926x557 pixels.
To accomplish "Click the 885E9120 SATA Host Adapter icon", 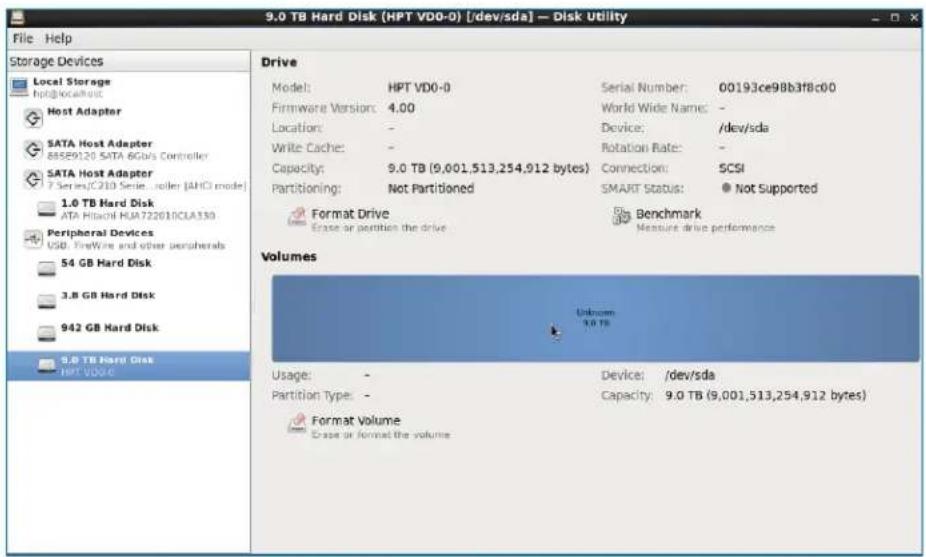I will (x=33, y=149).
